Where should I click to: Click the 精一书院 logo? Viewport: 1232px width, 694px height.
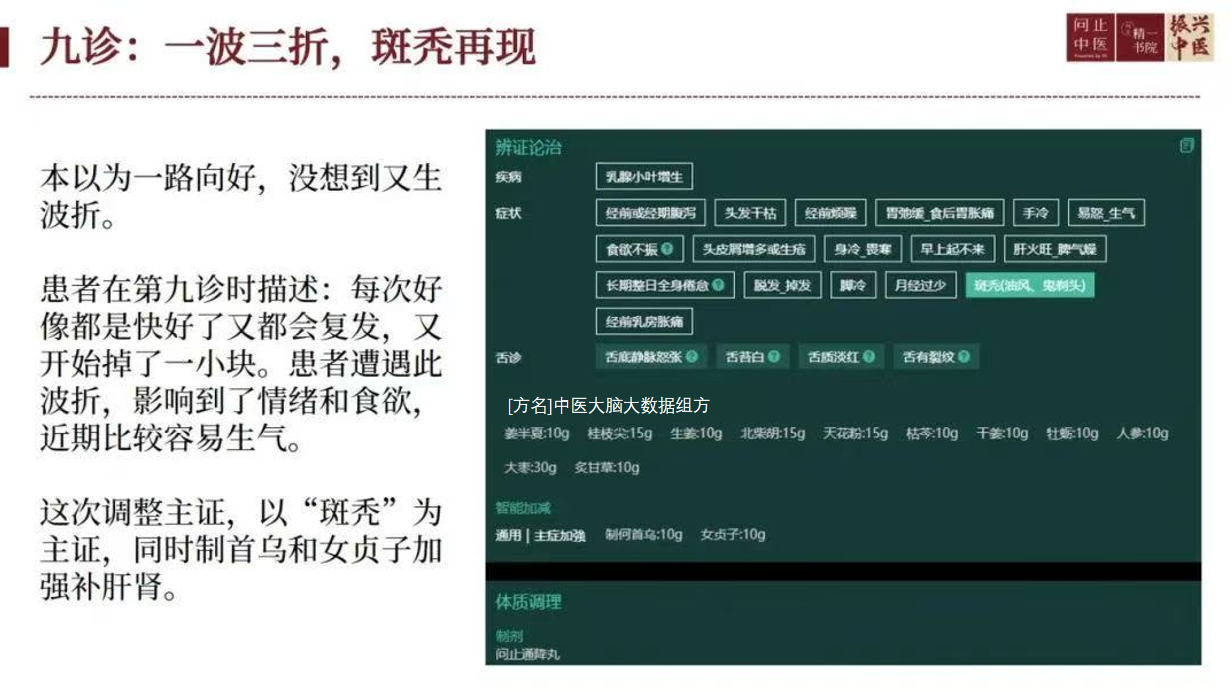click(1140, 37)
